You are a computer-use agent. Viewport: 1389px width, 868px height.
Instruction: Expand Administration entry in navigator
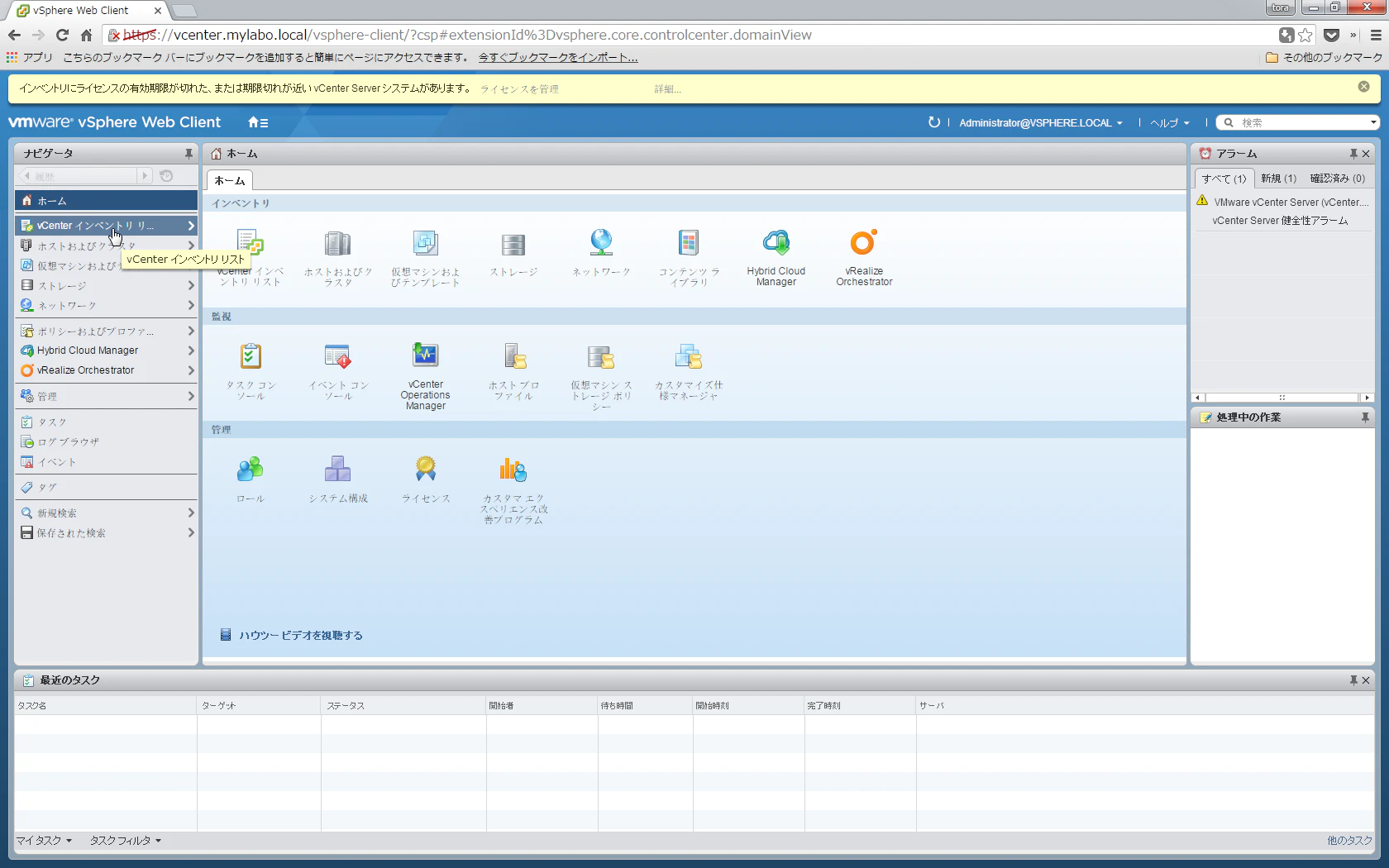tap(191, 396)
